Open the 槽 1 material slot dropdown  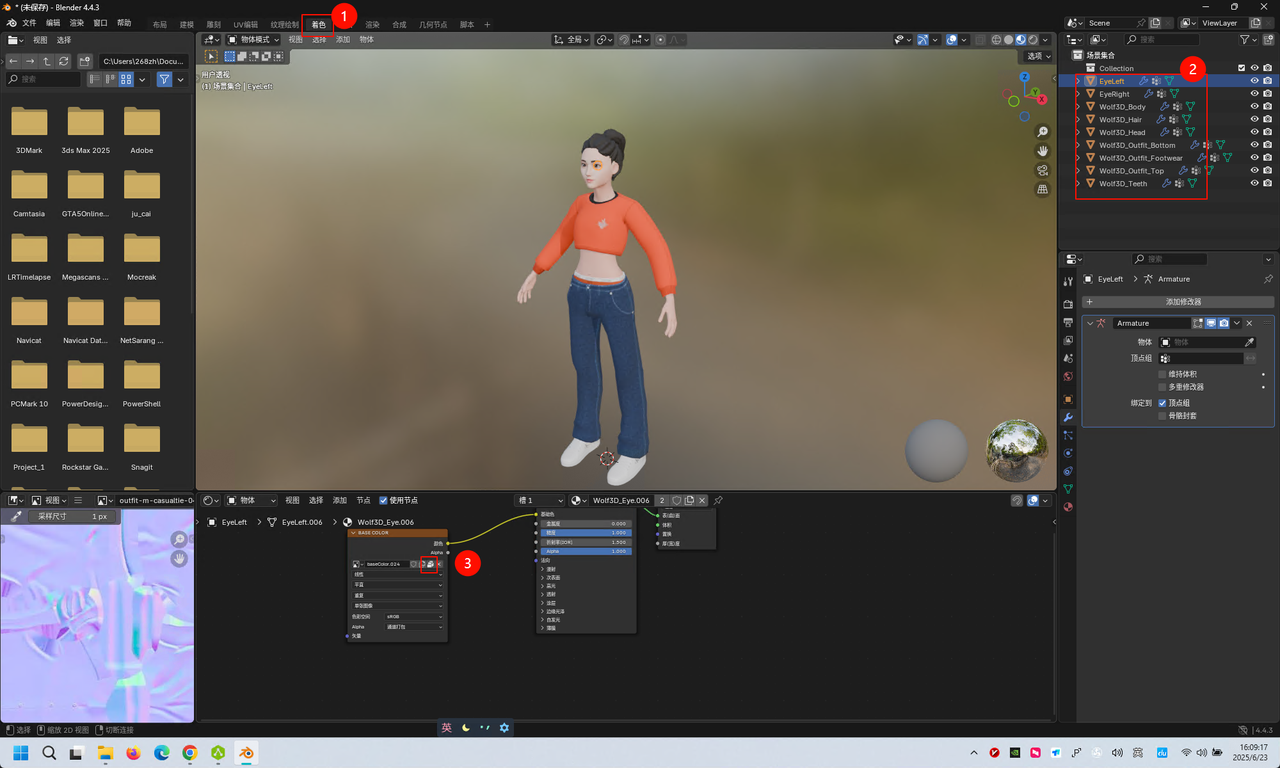(x=540, y=500)
